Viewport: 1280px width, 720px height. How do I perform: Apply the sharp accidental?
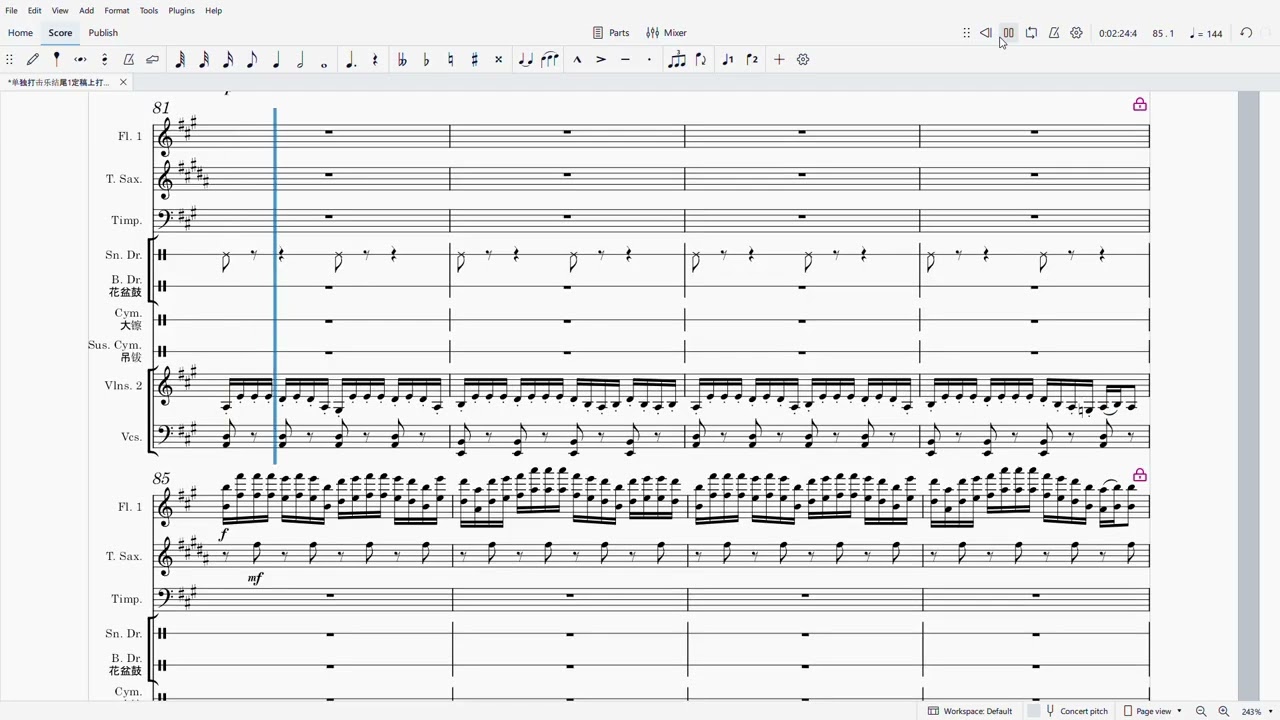[474, 60]
